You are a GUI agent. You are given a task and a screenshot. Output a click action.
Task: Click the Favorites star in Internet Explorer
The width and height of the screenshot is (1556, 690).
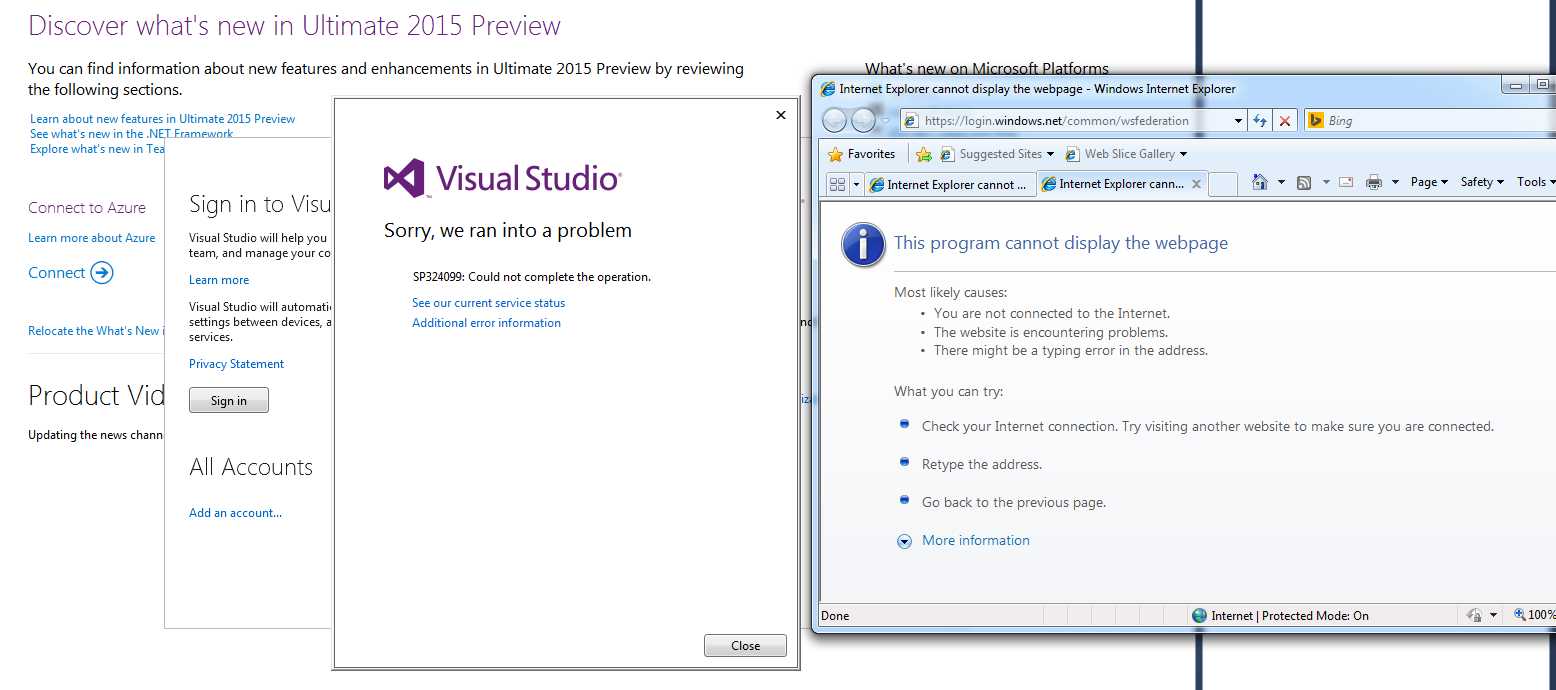pos(836,154)
